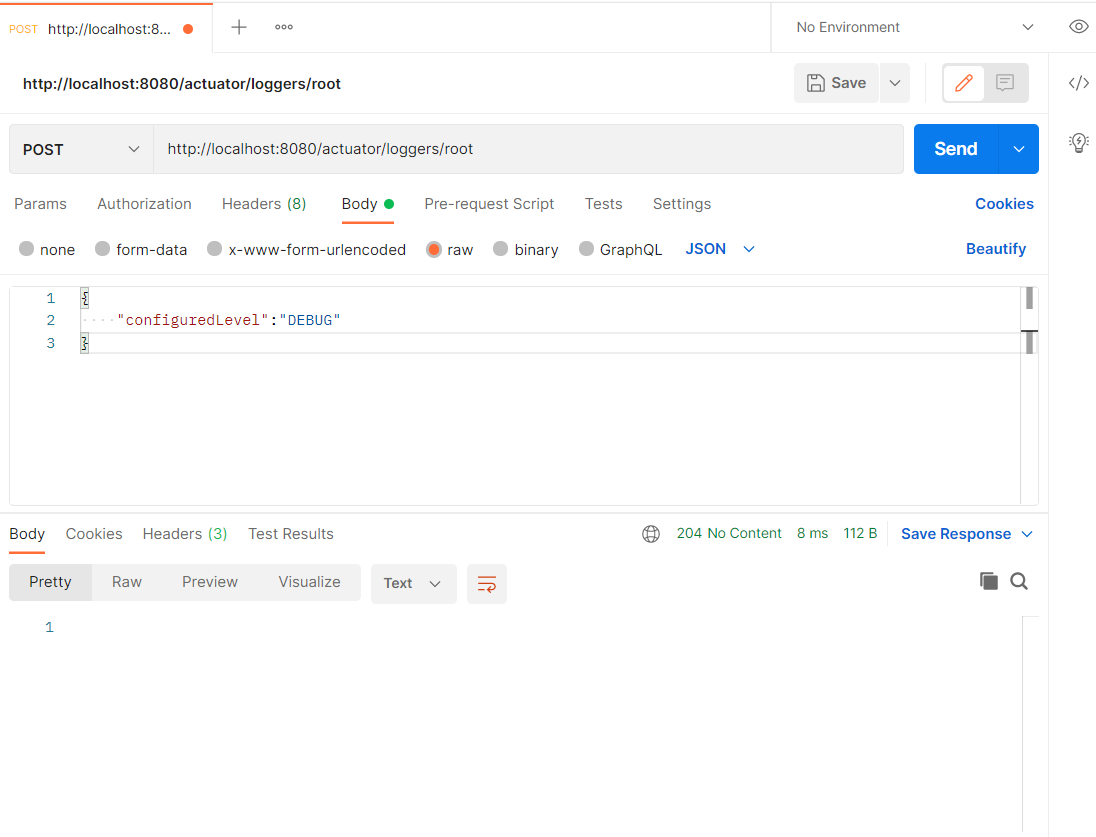Switch response view to Raw
The height and width of the screenshot is (837, 1096).
tap(127, 582)
